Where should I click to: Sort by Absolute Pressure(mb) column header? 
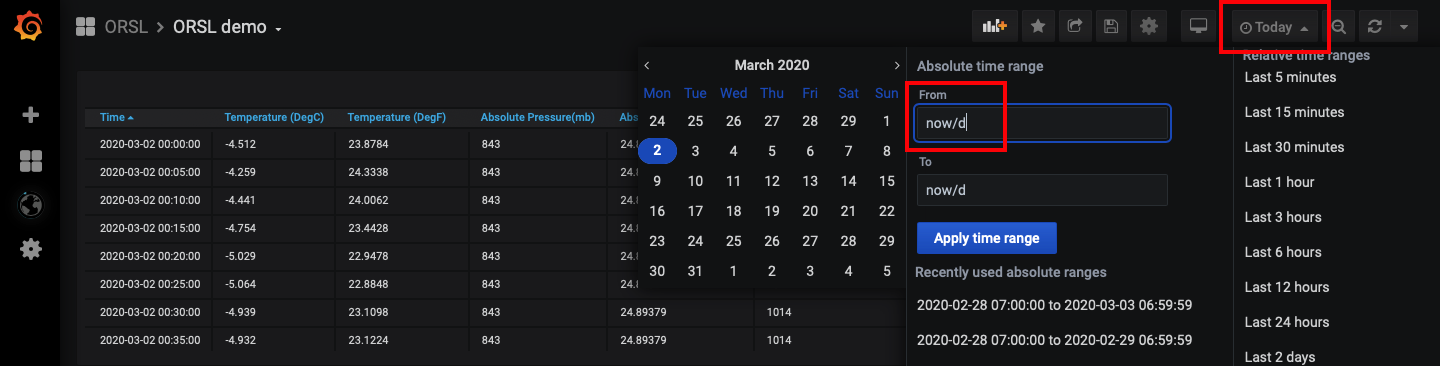pyautogui.click(x=538, y=117)
